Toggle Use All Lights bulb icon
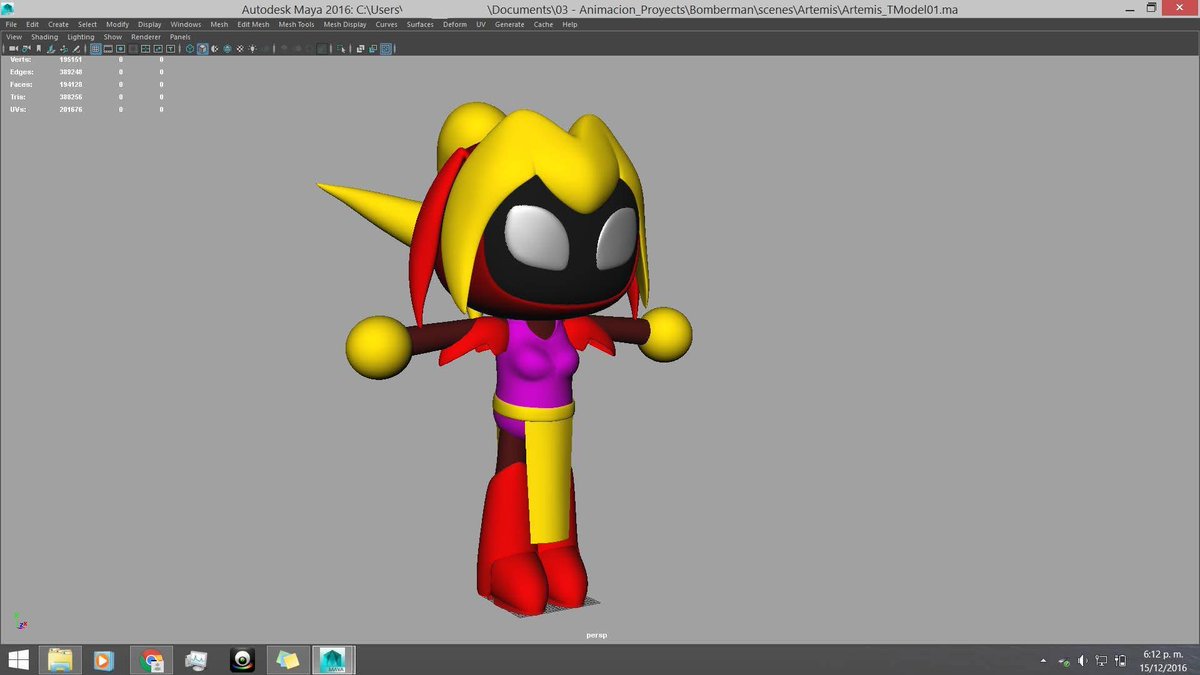This screenshot has height=675, width=1200. tap(252, 48)
